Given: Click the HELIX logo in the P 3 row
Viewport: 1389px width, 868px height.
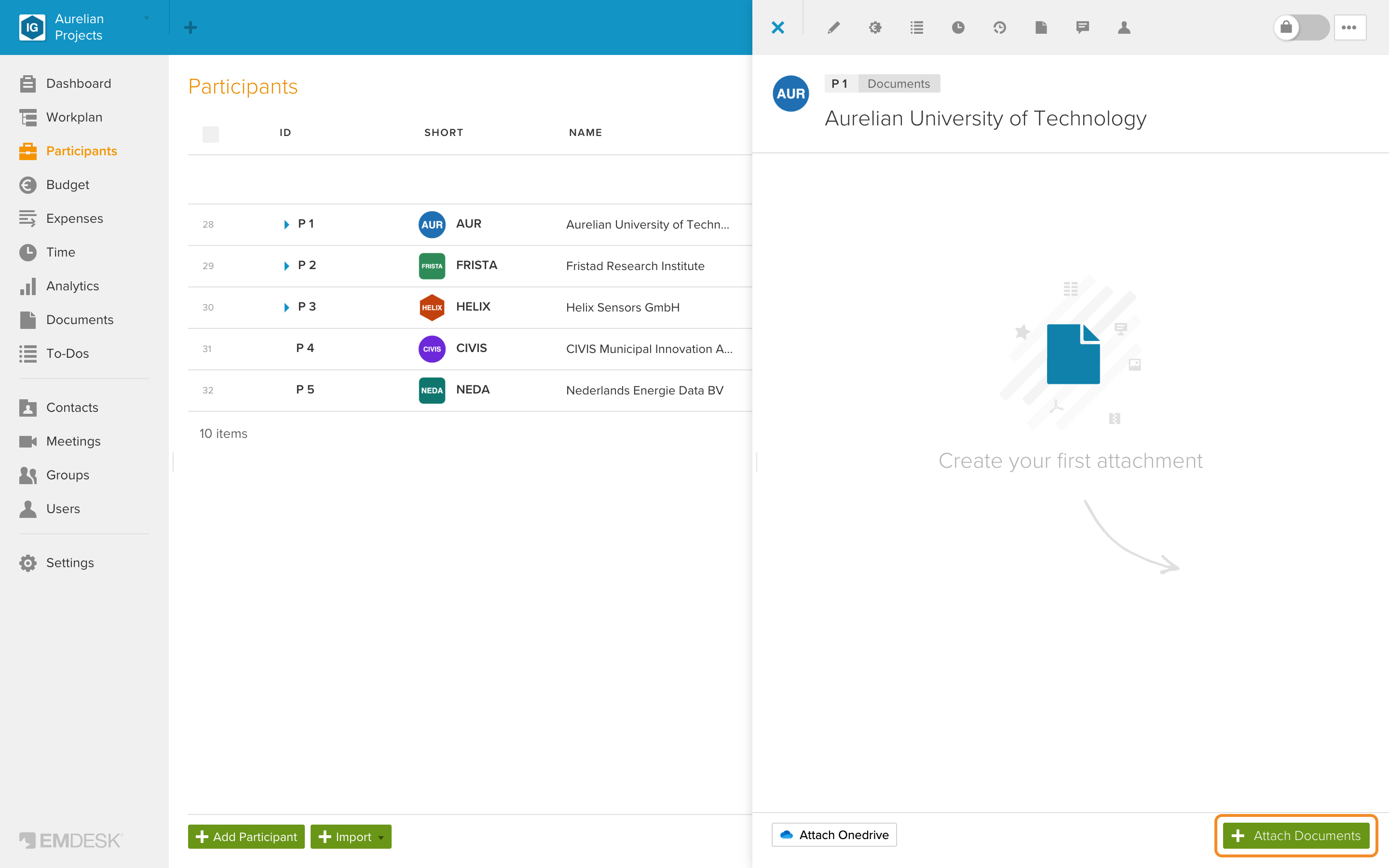Looking at the screenshot, I should [x=432, y=307].
